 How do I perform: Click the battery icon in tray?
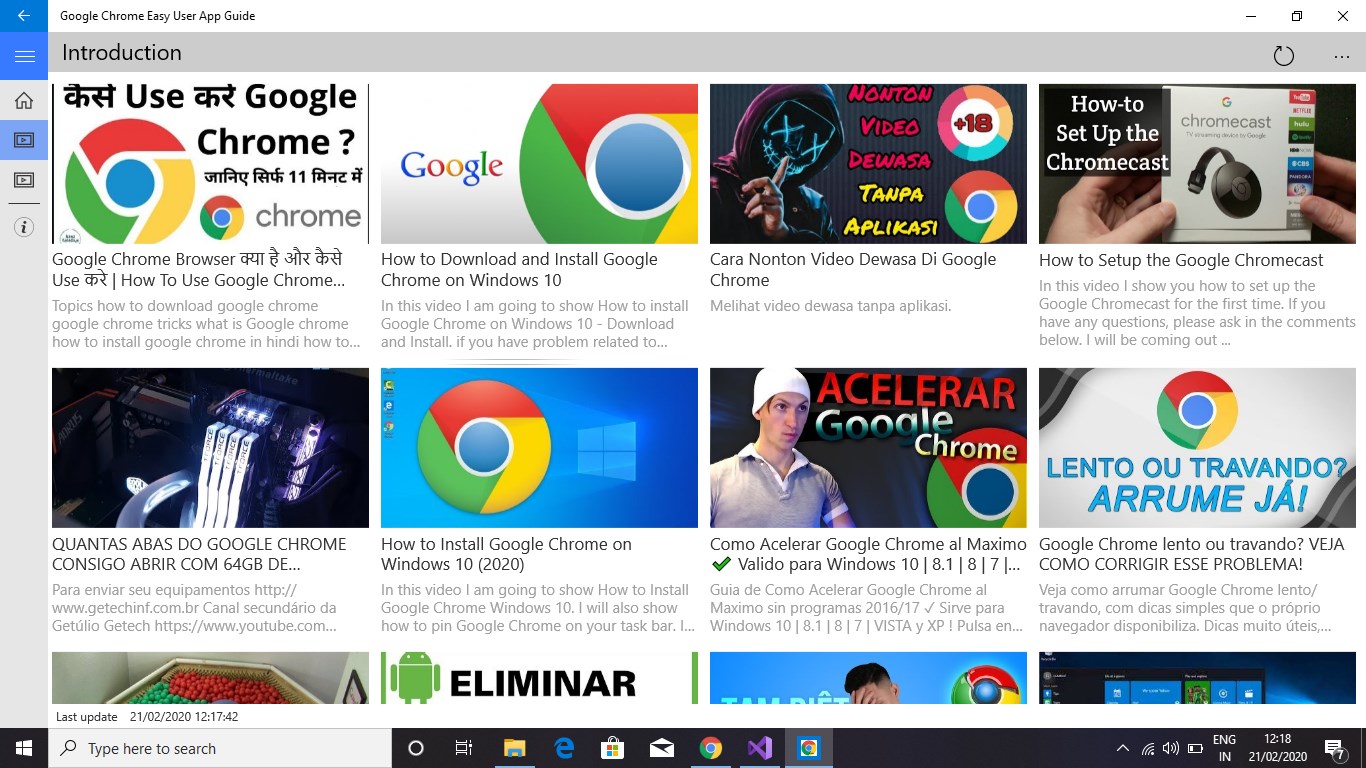(x=1195, y=748)
